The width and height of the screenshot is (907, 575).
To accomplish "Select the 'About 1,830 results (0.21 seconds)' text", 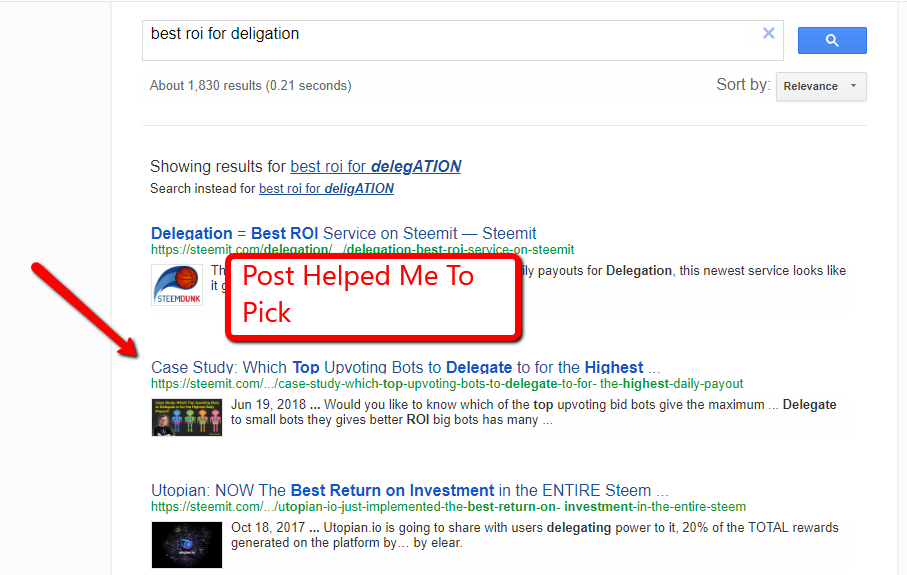I will (x=250, y=86).
